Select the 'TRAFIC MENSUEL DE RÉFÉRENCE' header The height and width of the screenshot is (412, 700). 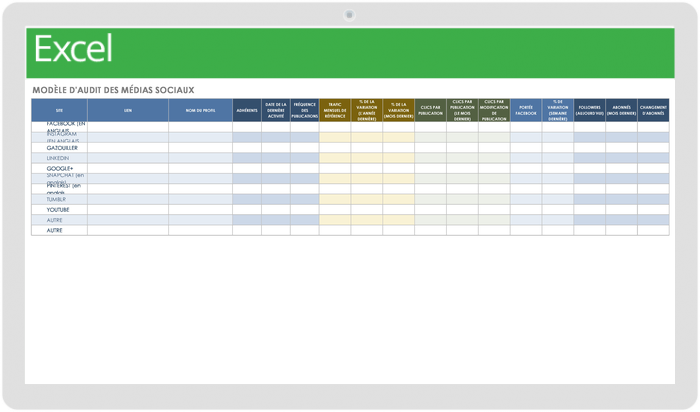335,110
